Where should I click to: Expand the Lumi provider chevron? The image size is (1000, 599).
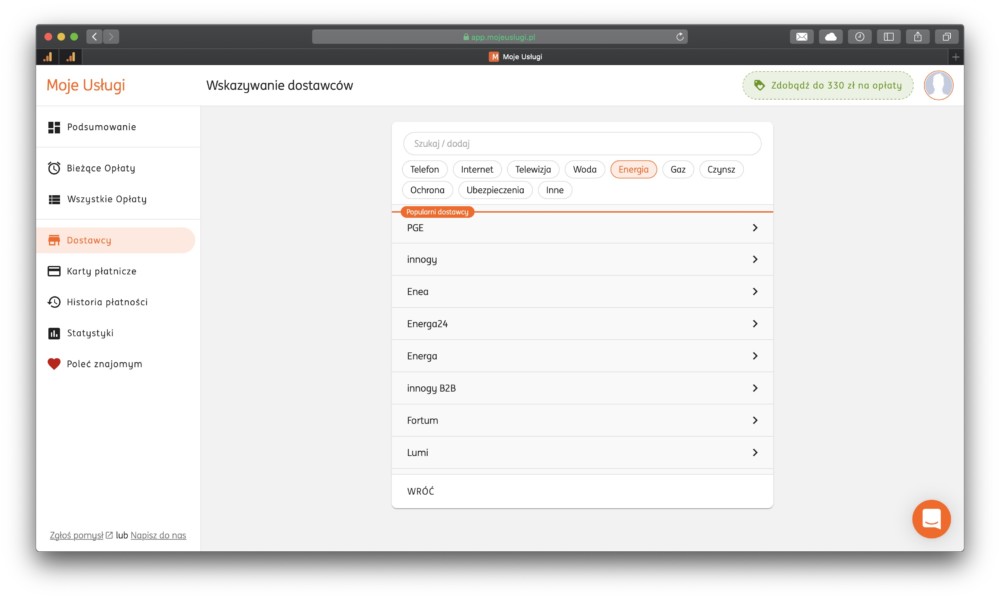pos(755,453)
